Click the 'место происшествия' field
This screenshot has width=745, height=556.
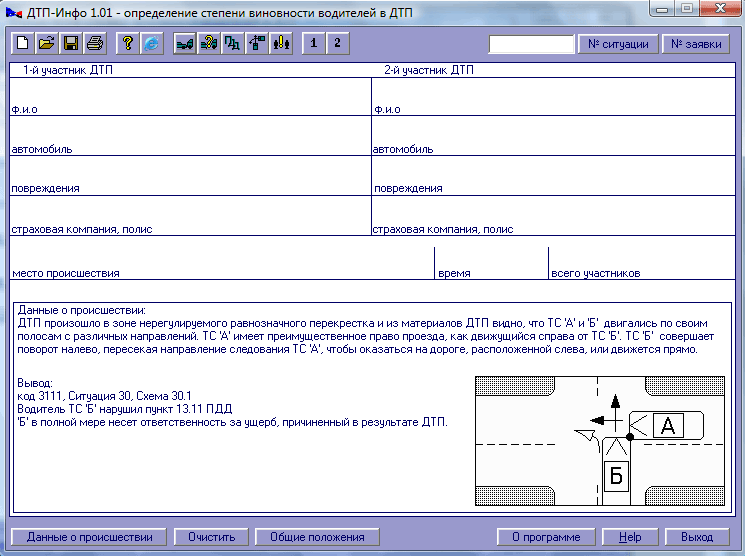point(222,258)
